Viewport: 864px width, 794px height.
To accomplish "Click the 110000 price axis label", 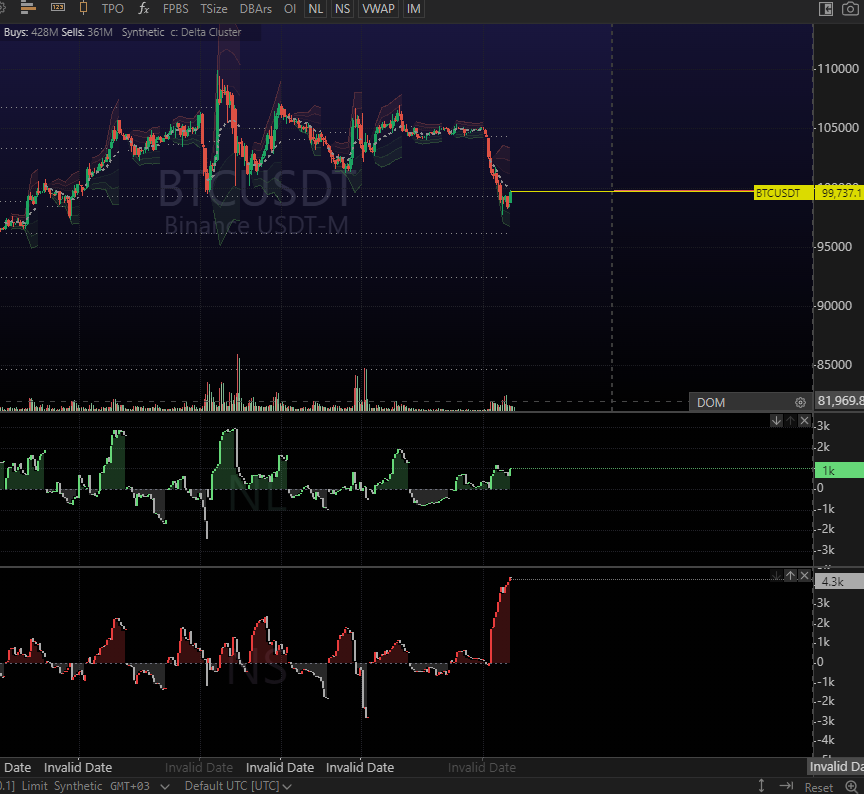I will point(838,69).
